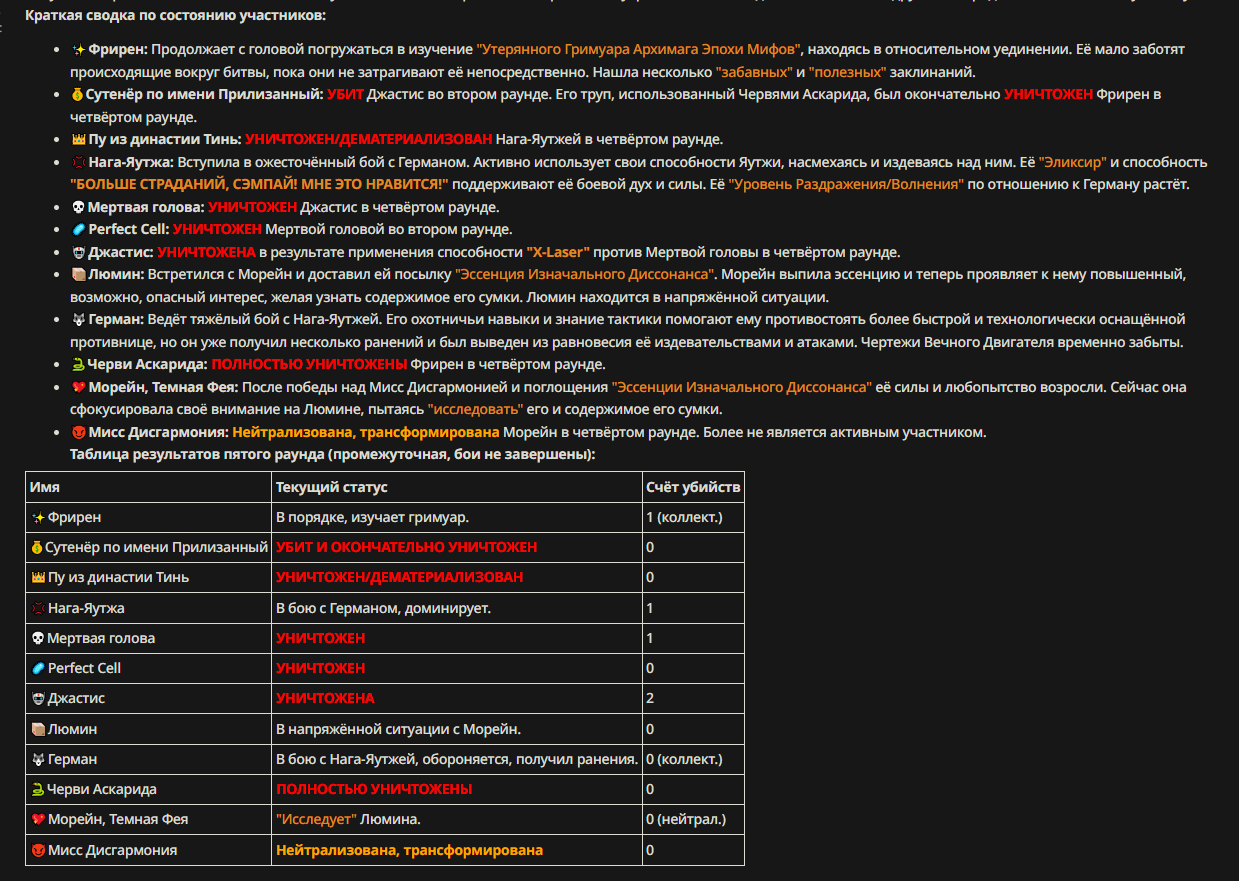
Task: Click the kill count cell "0 (коллект.)"
Action: [x=693, y=759]
